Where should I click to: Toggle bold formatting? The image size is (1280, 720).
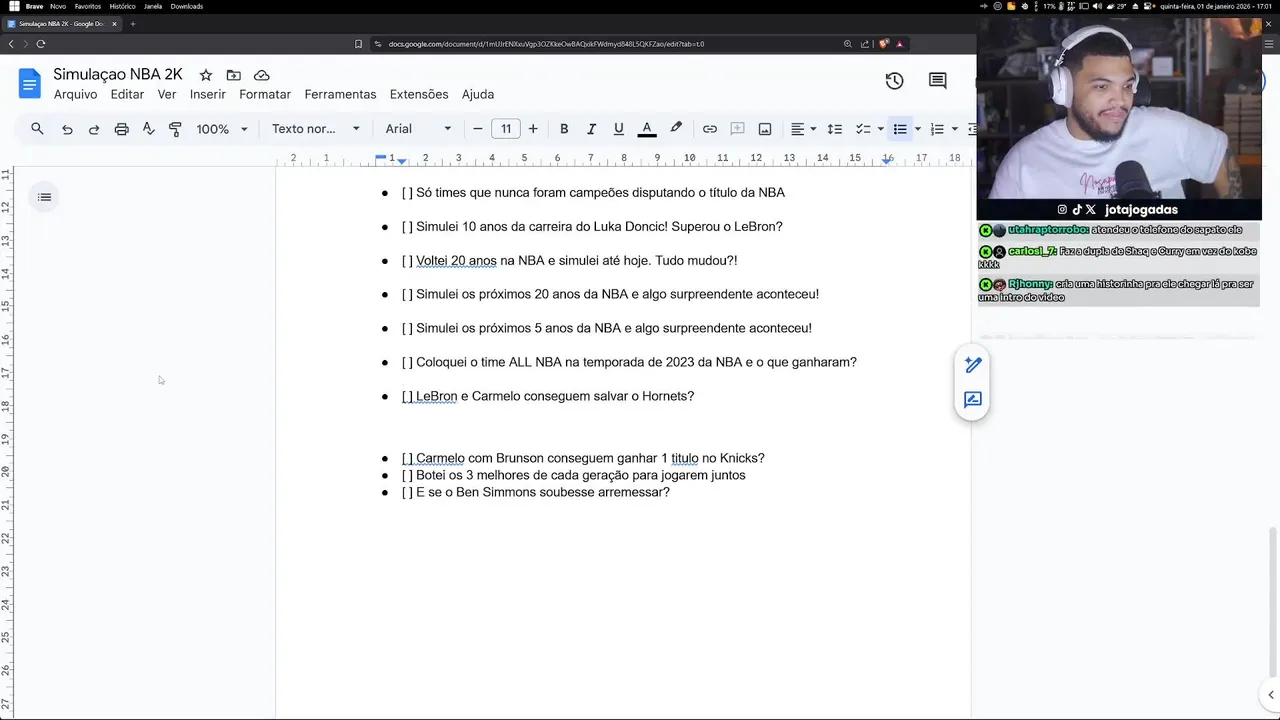point(564,129)
